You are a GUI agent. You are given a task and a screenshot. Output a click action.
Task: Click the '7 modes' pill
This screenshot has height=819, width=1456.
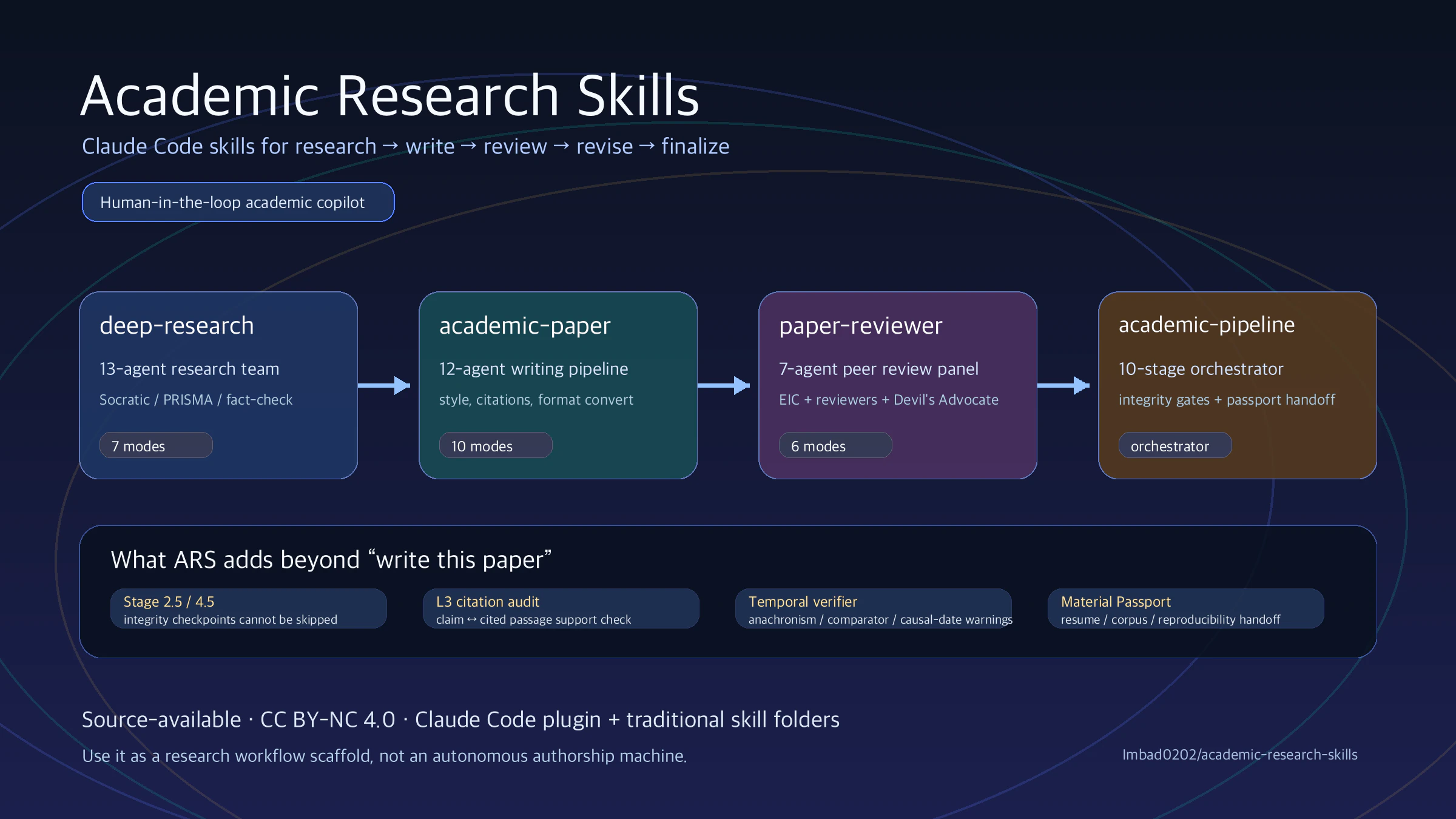coord(156,445)
